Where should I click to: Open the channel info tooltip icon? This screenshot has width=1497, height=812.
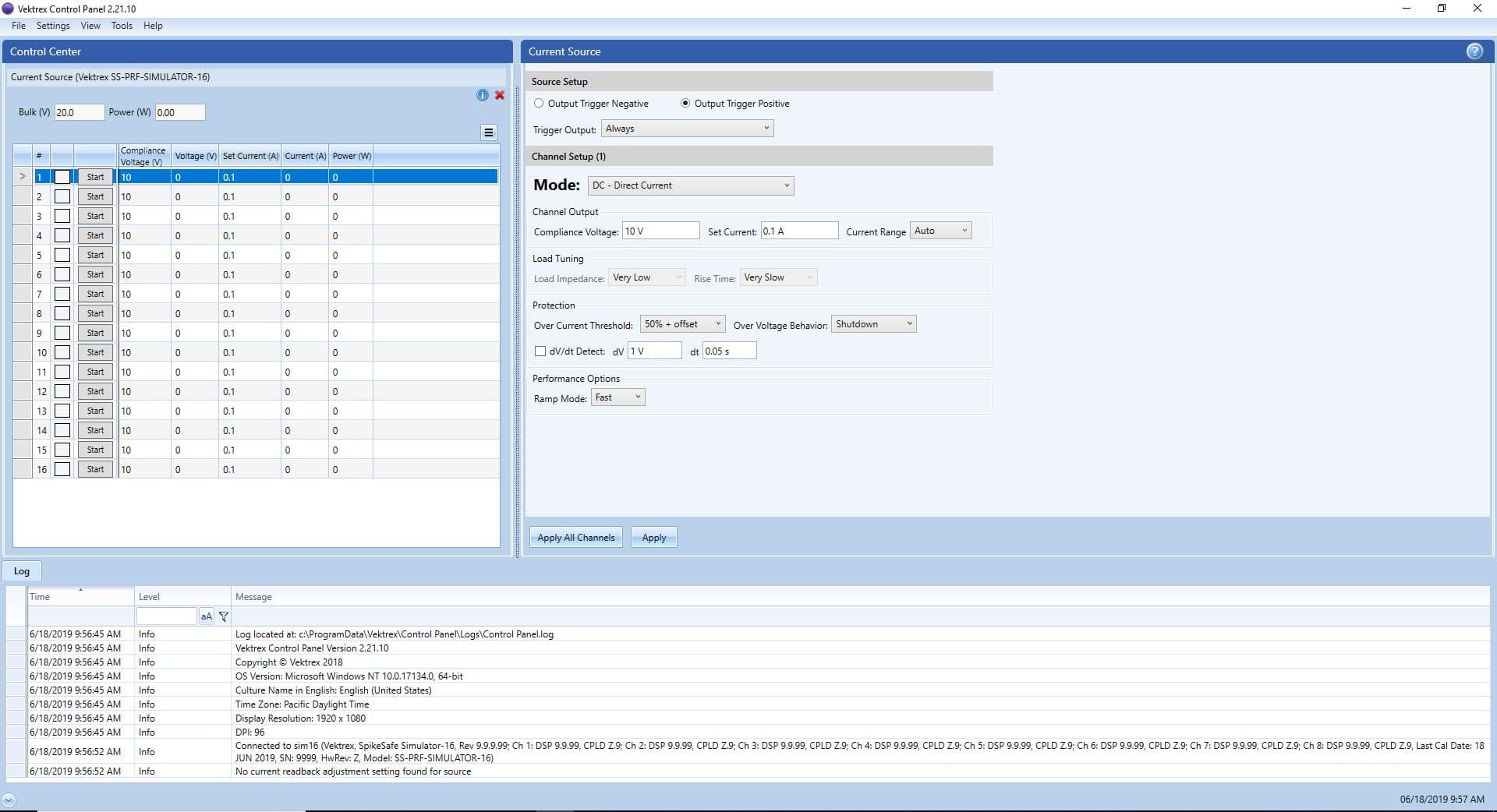click(481, 95)
